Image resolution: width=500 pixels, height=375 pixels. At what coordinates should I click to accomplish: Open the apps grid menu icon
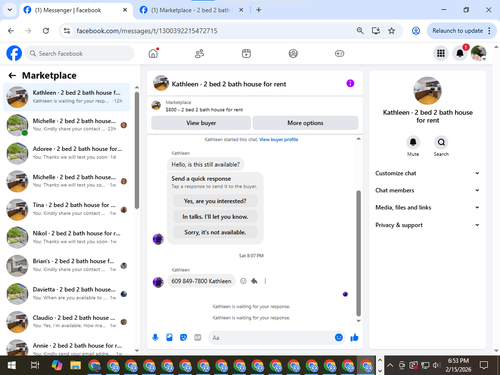[x=441, y=53]
